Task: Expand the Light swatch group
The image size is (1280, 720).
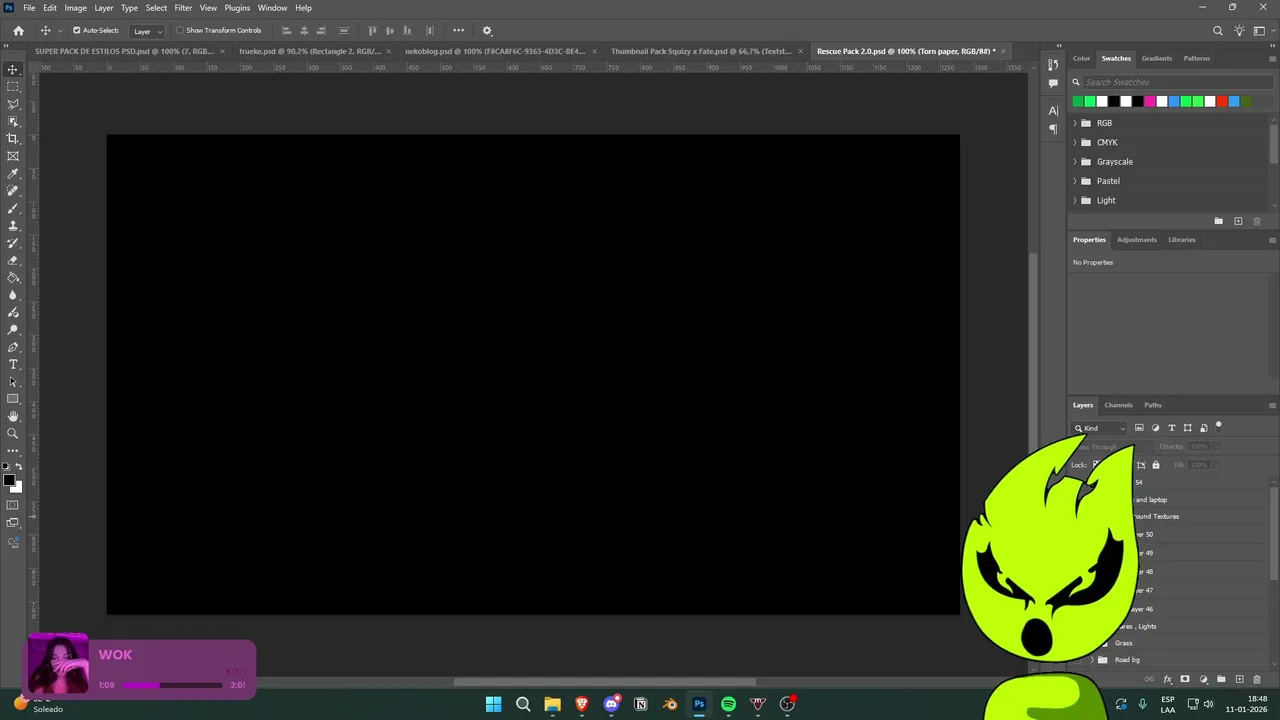Action: 1075,200
